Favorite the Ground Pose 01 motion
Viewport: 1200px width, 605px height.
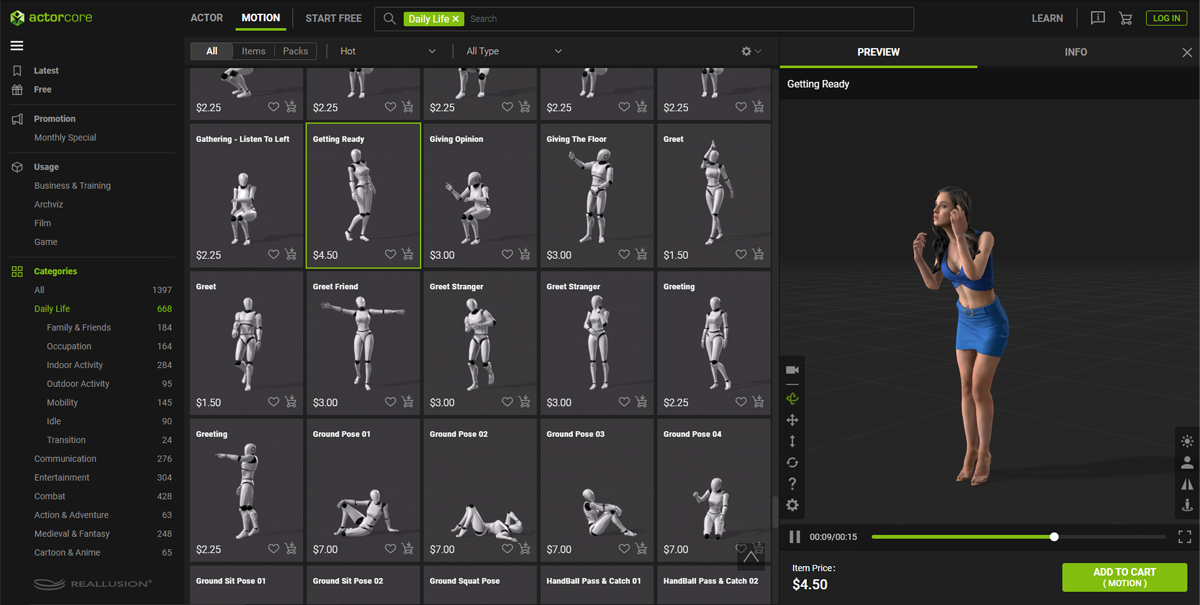pos(391,549)
